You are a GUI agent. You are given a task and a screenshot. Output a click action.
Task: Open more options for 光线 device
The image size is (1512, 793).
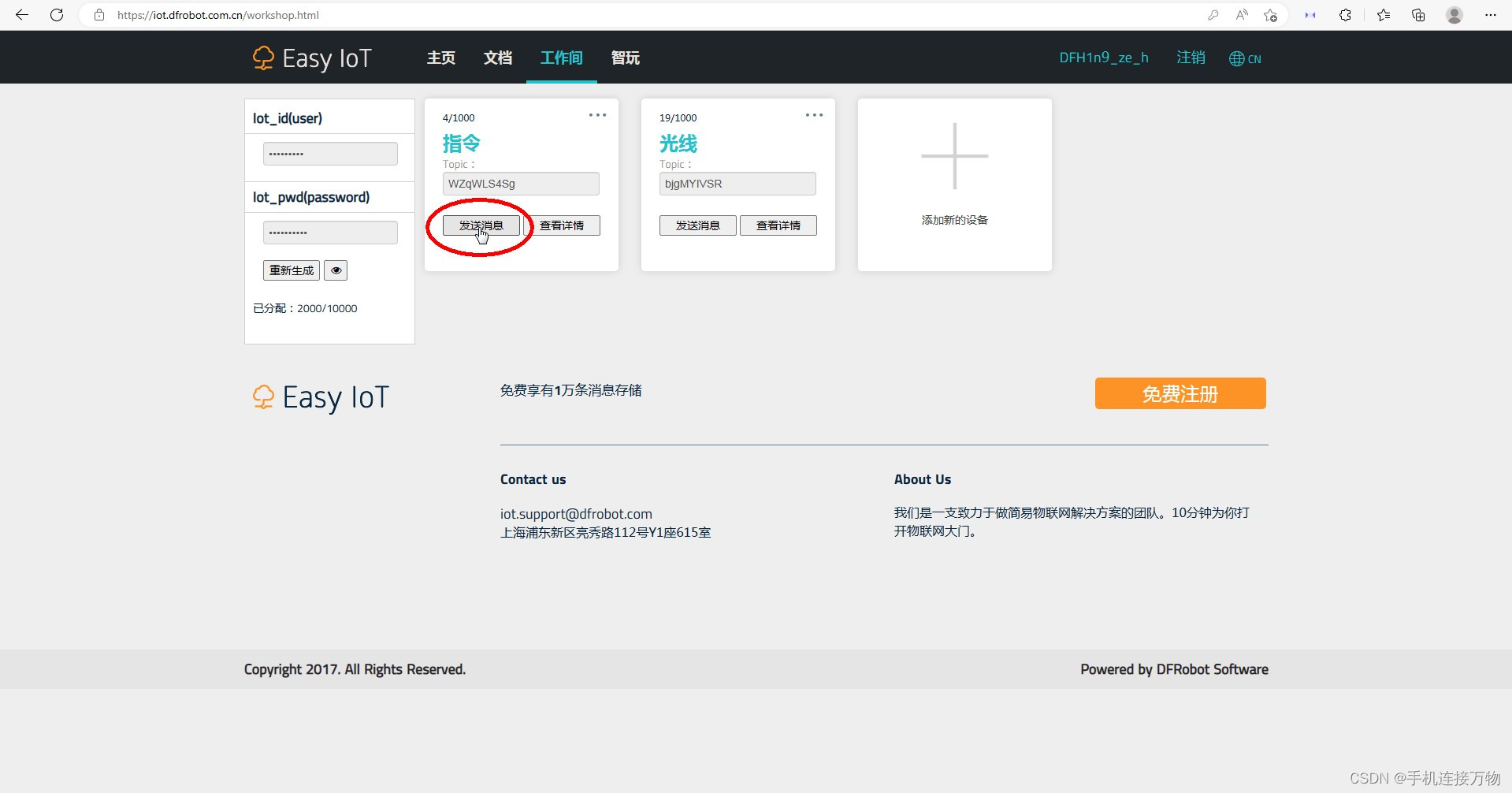pos(814,115)
